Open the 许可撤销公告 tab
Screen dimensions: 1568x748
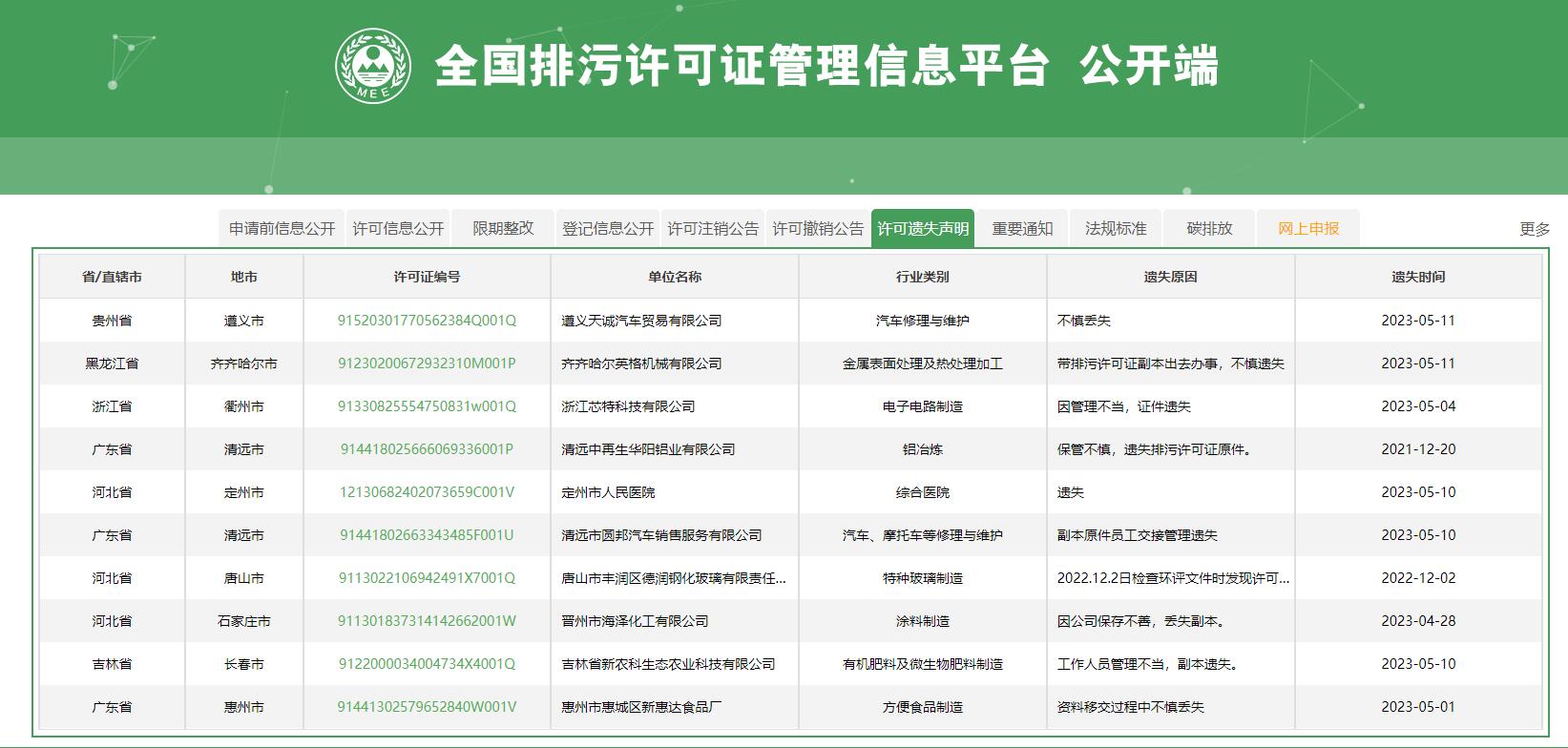(818, 228)
